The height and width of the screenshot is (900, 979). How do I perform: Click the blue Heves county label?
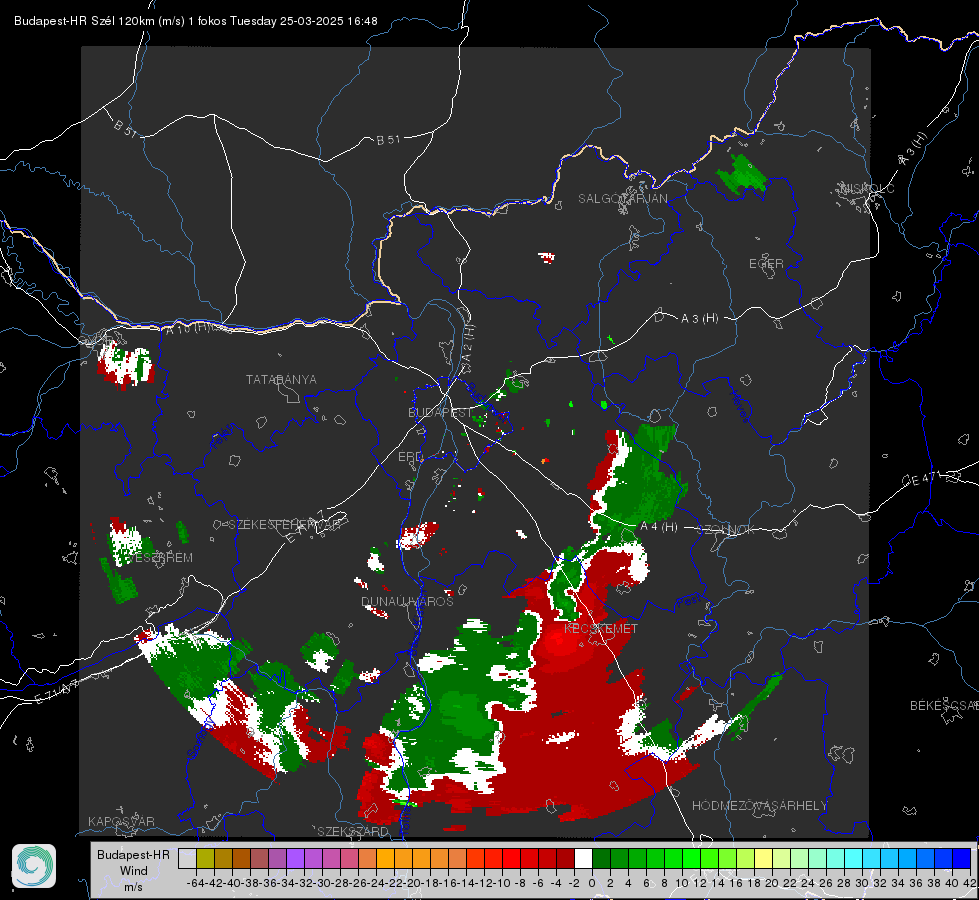click(739, 406)
